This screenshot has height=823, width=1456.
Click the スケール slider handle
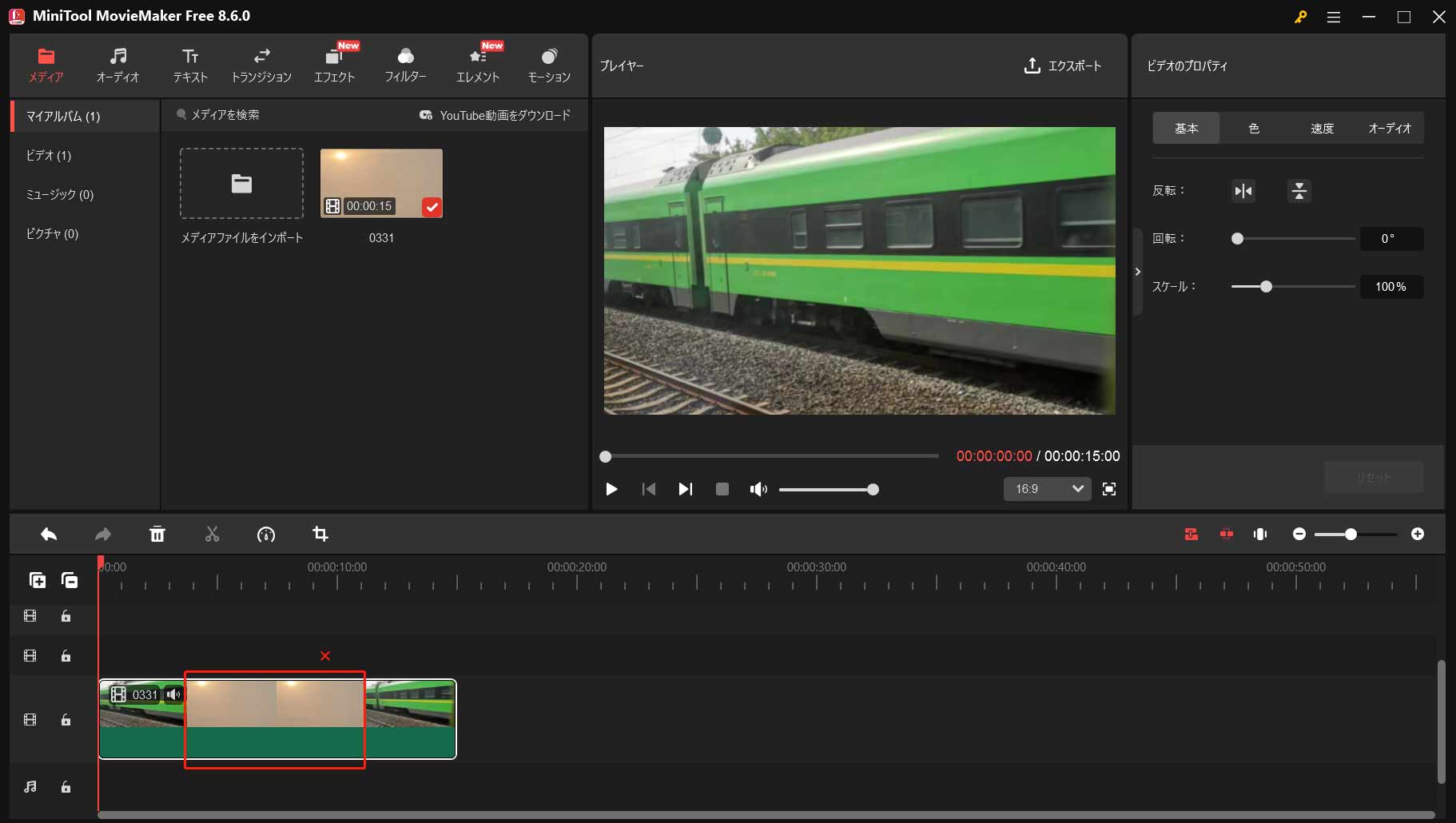click(1265, 286)
